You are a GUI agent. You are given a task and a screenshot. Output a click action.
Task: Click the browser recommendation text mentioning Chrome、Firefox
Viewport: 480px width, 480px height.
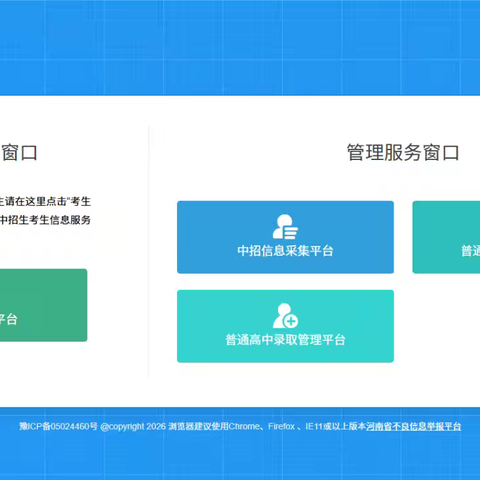[x=267, y=426]
